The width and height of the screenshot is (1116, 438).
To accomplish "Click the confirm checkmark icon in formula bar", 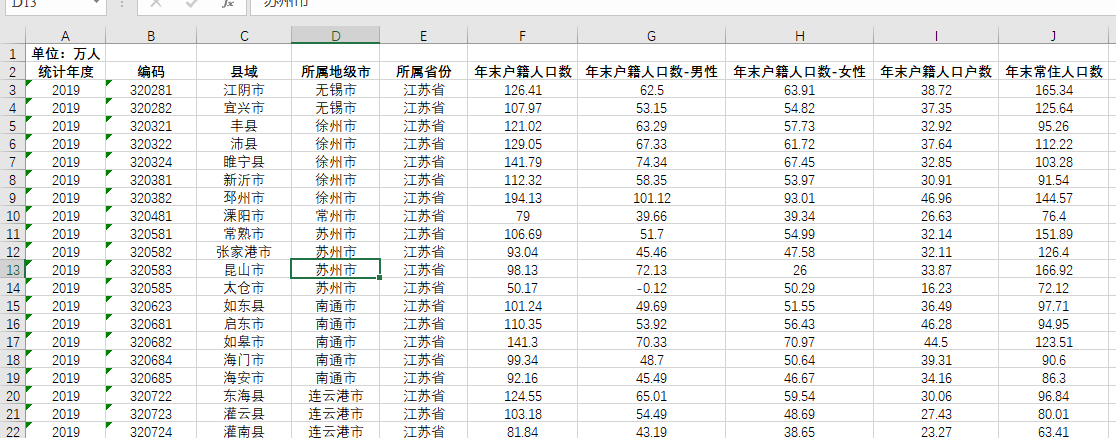I will point(191,4).
